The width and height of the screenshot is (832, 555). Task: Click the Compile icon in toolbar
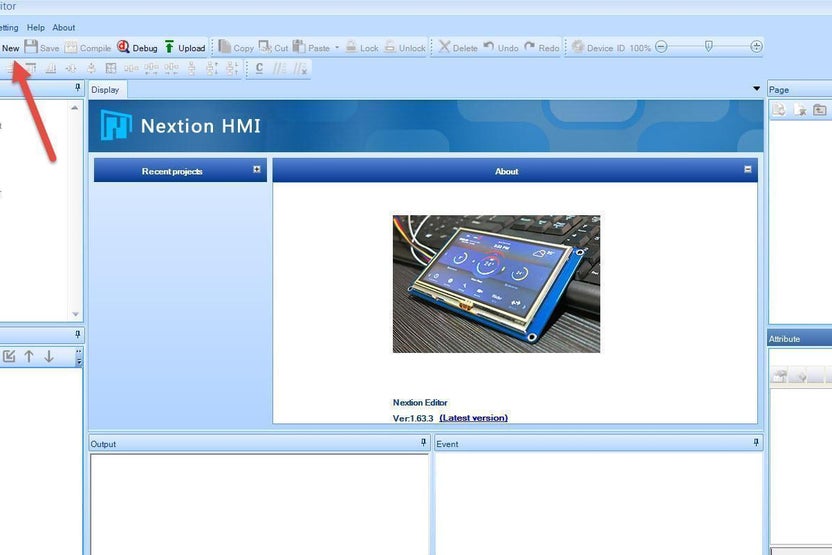[x=71, y=47]
